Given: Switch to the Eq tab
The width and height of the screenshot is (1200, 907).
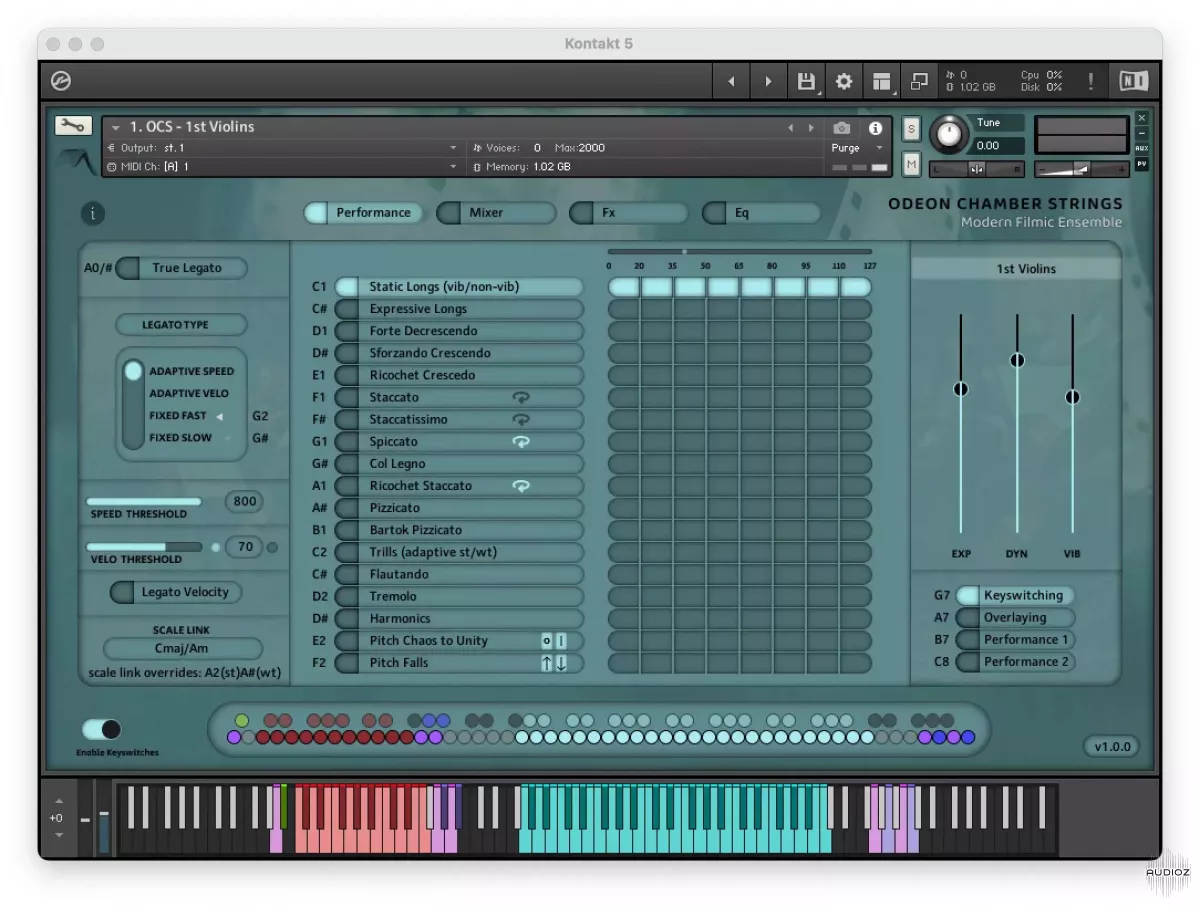Looking at the screenshot, I should click(x=761, y=213).
